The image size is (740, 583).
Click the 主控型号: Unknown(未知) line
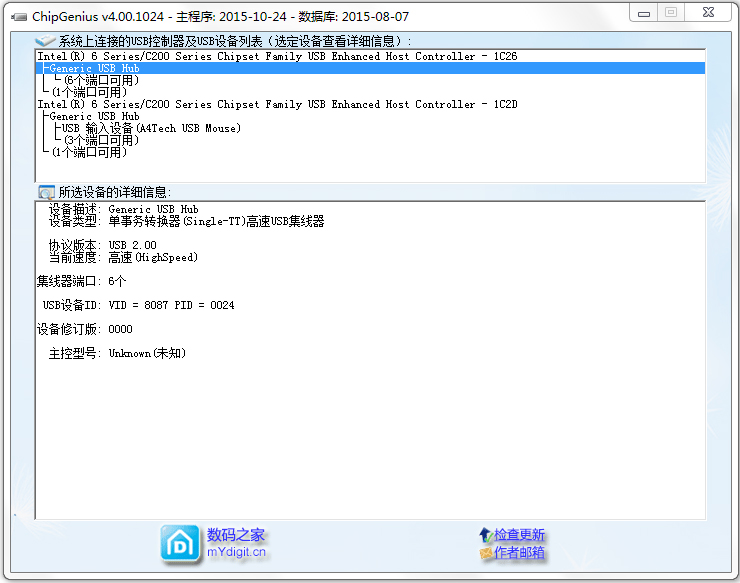117,353
